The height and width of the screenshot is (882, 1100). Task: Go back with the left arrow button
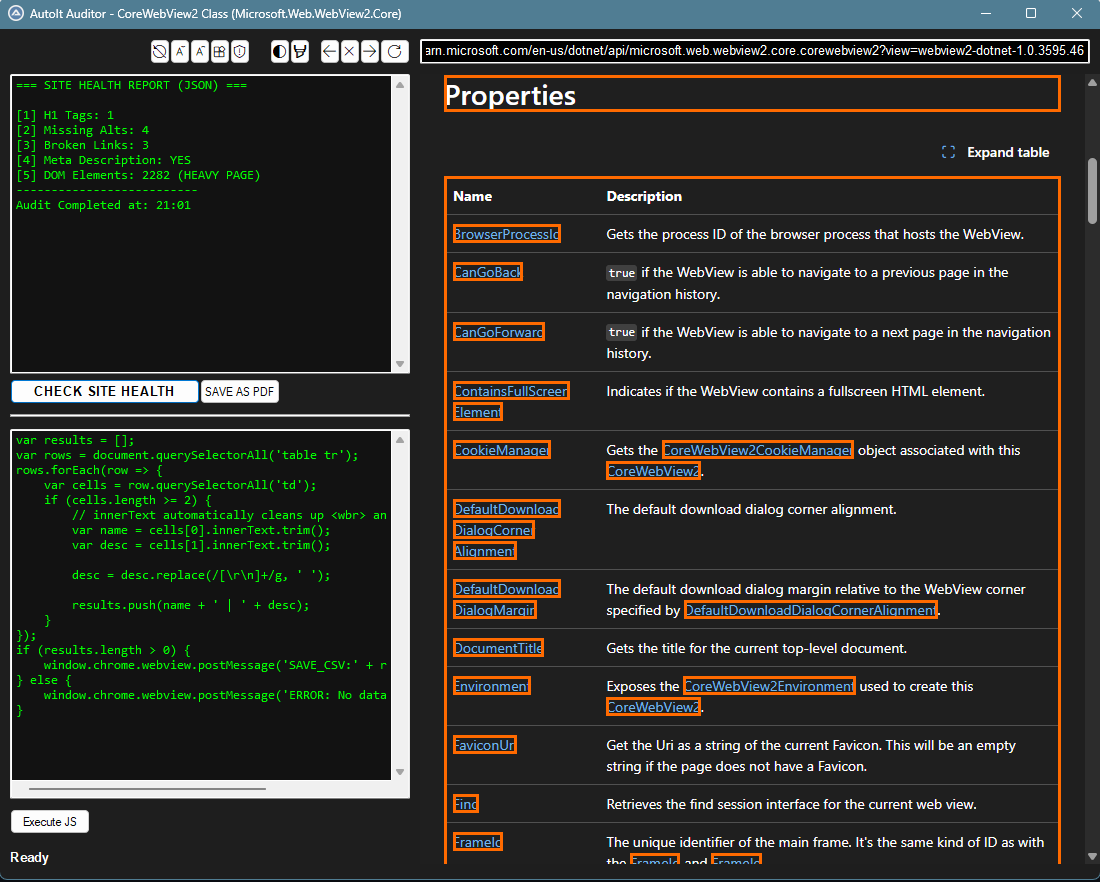click(x=330, y=52)
